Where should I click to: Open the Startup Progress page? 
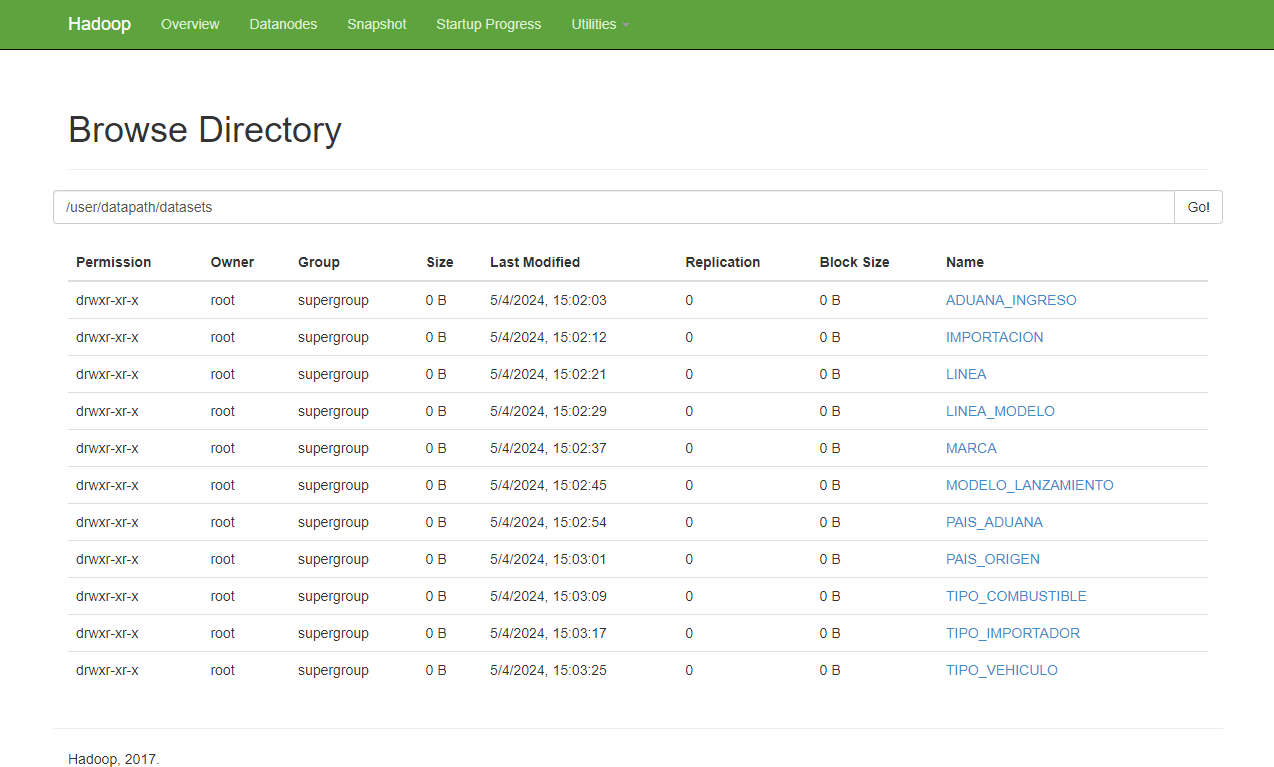488,24
